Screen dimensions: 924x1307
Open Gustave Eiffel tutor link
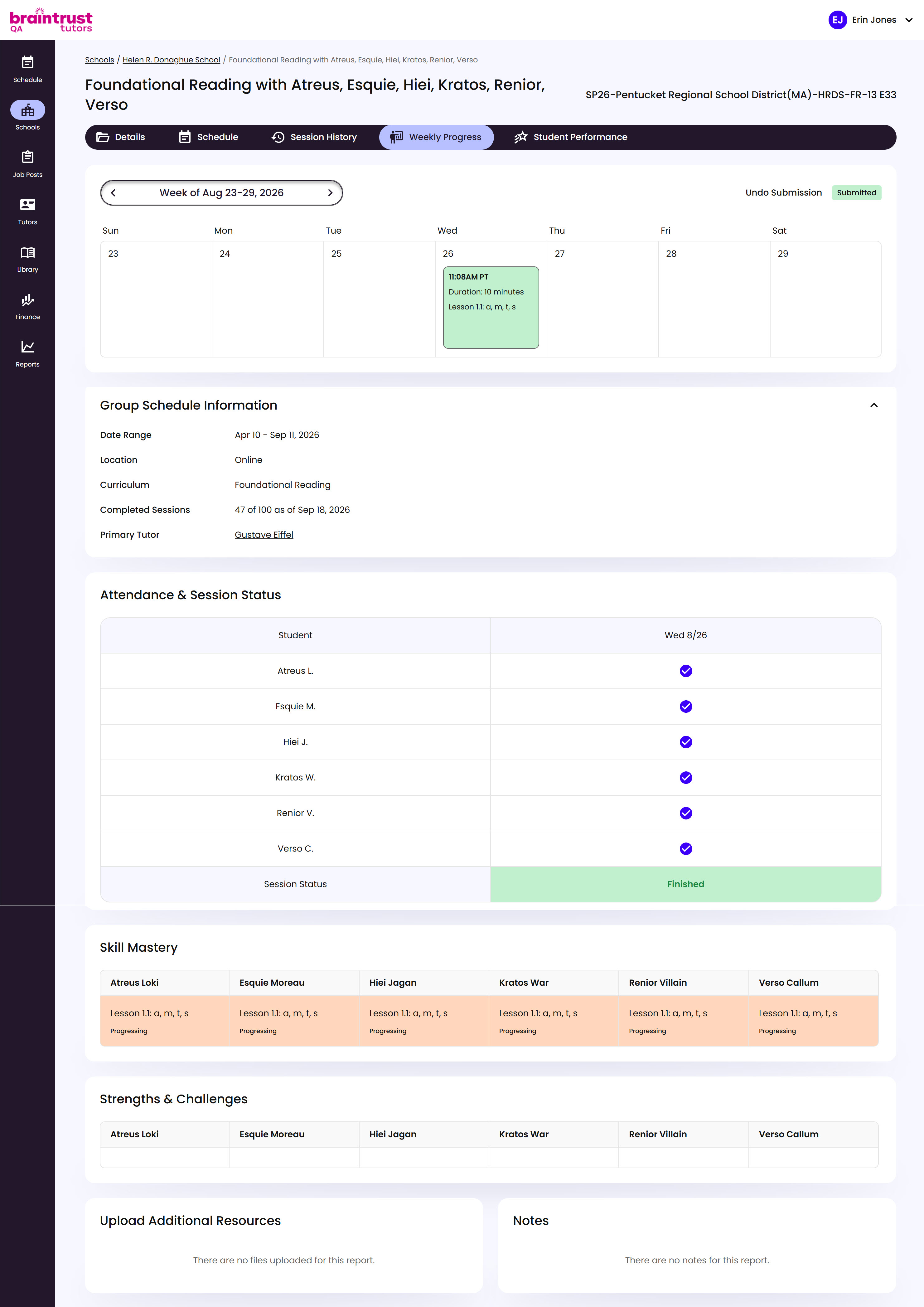264,535
